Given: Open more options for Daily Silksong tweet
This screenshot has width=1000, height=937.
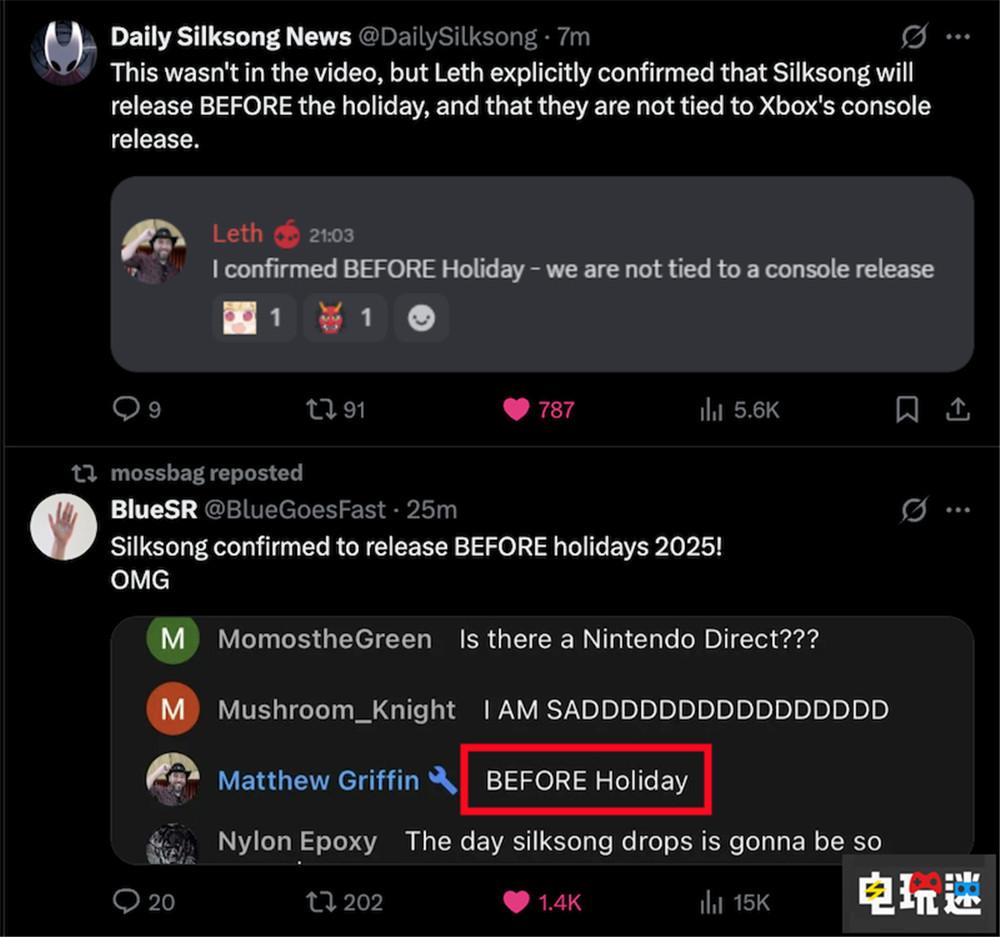Looking at the screenshot, I should coord(958,38).
